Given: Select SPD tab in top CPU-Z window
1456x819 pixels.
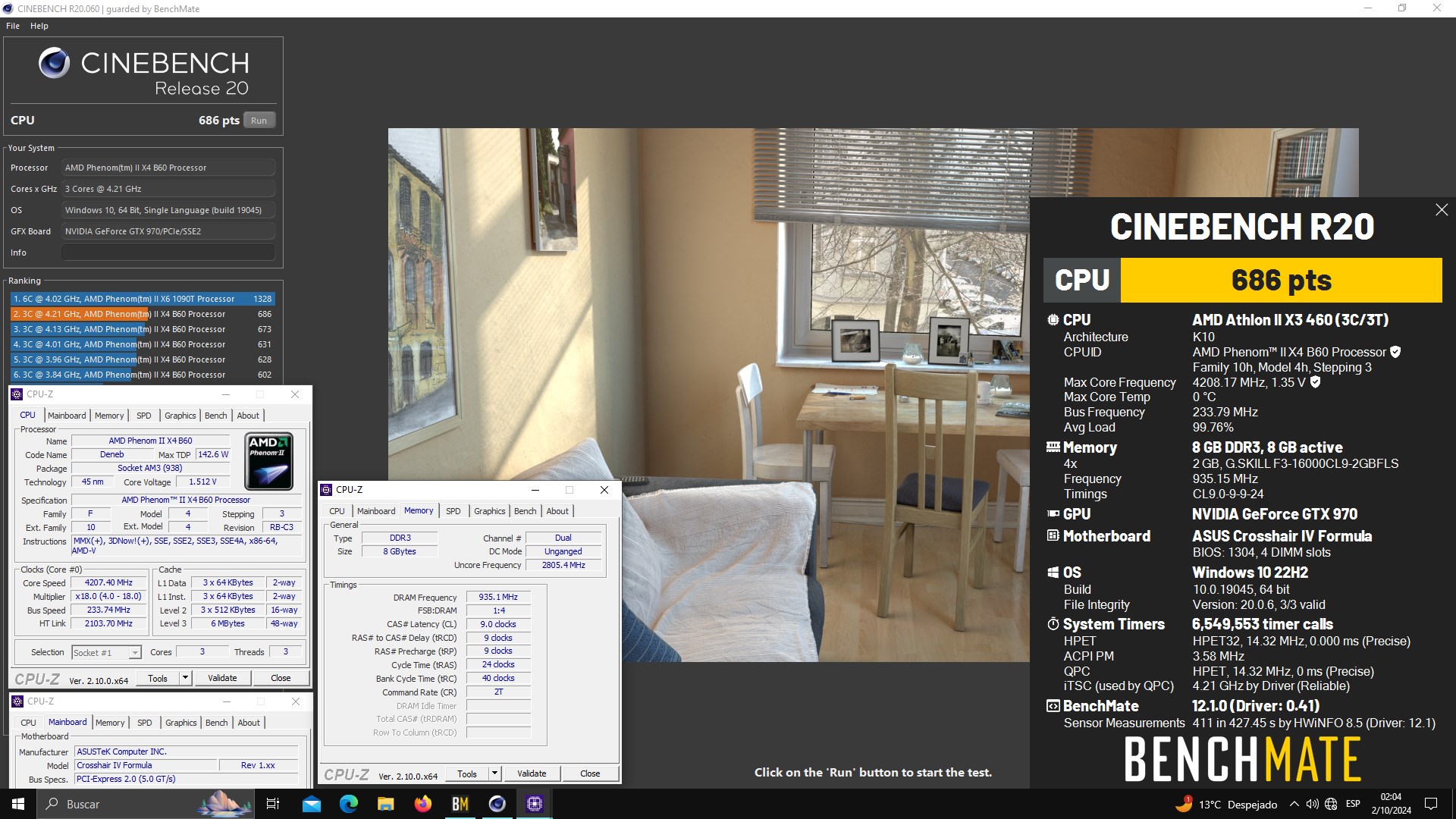Looking at the screenshot, I should pos(144,416).
